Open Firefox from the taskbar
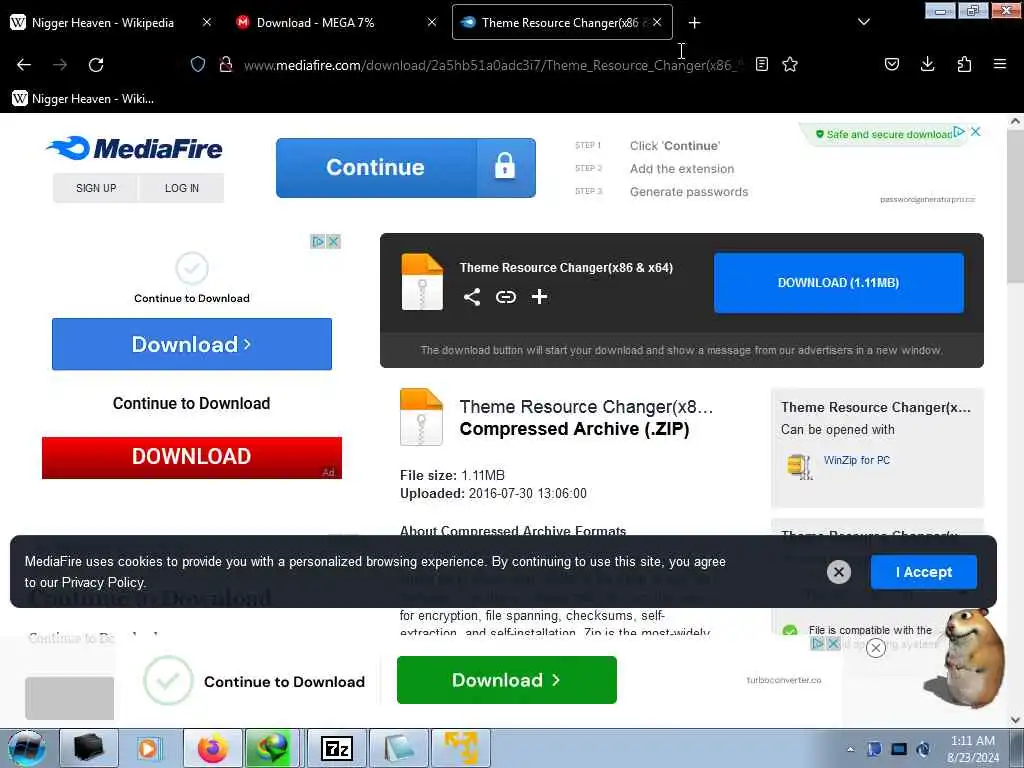The height and width of the screenshot is (768, 1024). [x=213, y=748]
